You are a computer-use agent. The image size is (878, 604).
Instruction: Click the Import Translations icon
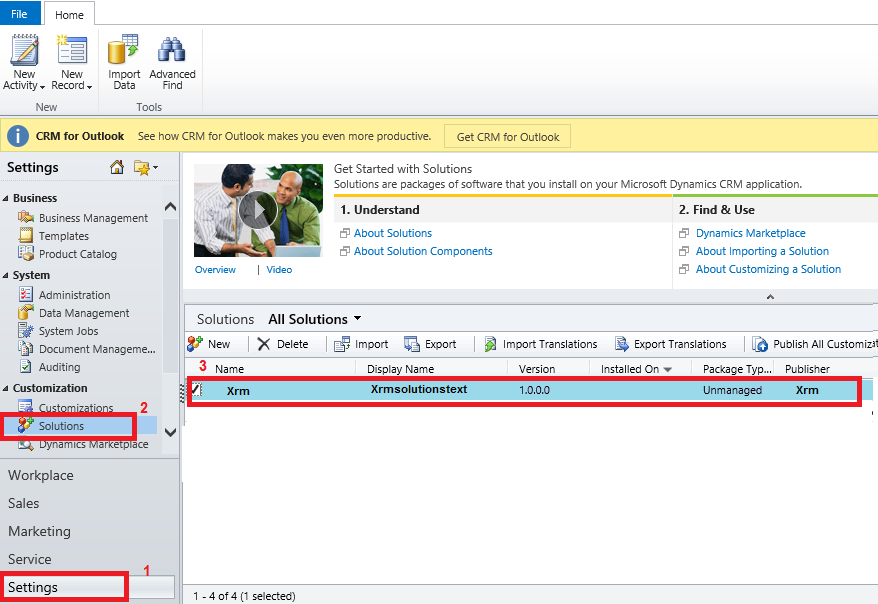click(x=491, y=344)
